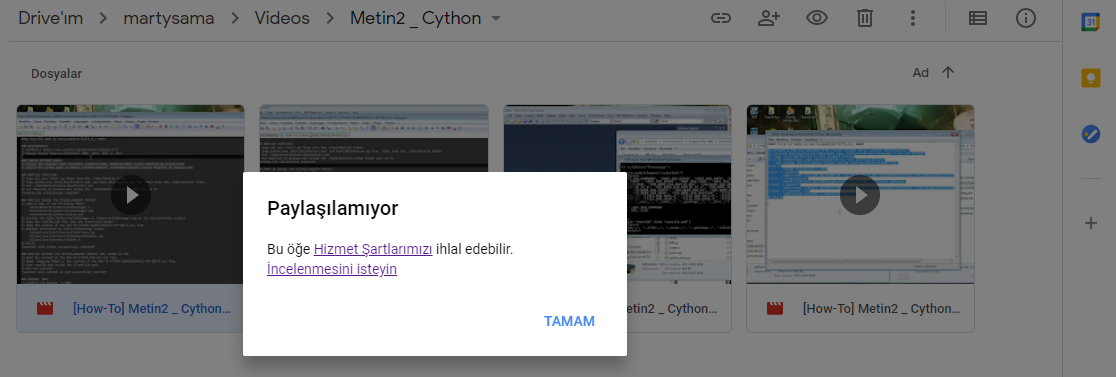
Task: Click the first file's red video icon
Action: [x=46, y=309]
